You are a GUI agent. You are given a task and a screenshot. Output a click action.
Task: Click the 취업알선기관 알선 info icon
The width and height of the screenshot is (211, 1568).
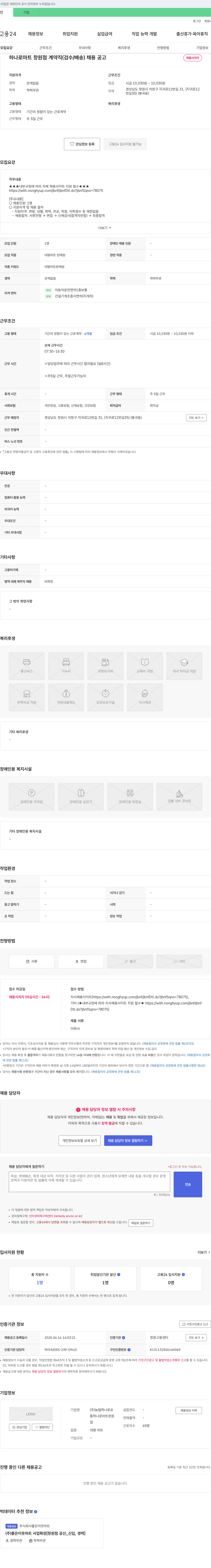click(118, 1275)
